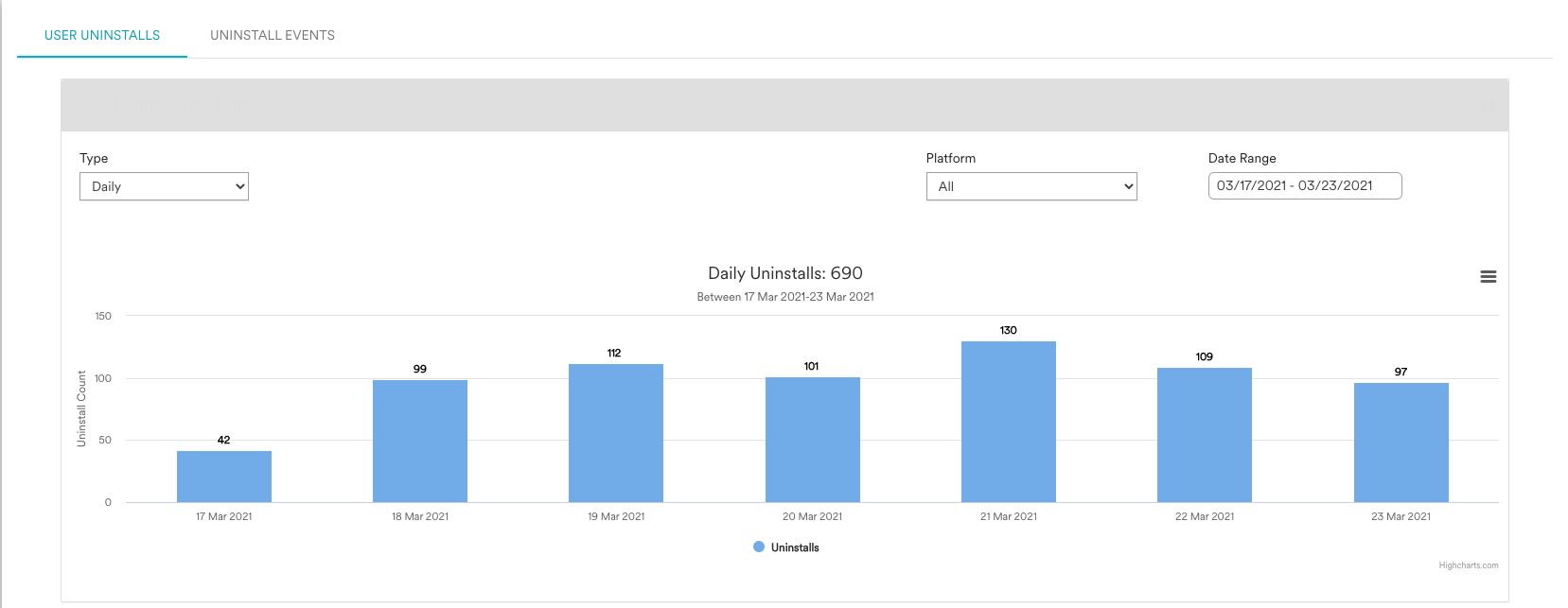Click the 21 Mar 2021 bar with 130
1568x608 pixels.
[x=1009, y=422]
